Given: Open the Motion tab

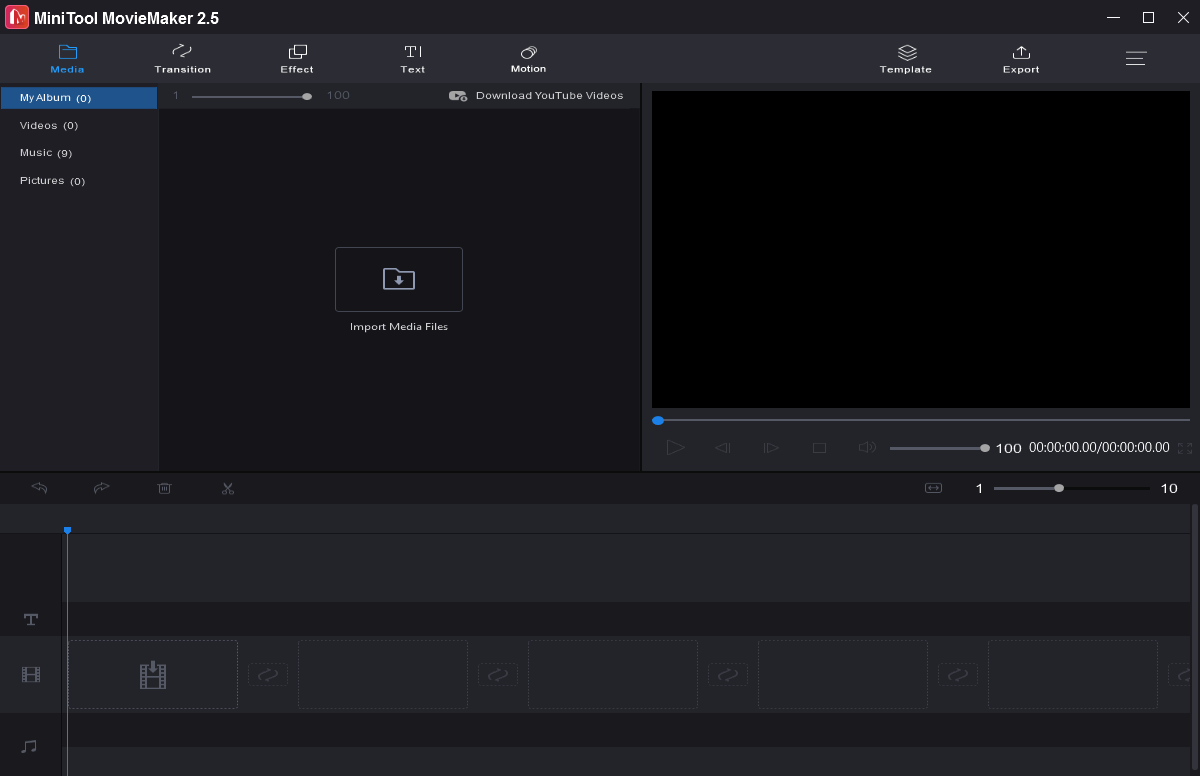Looking at the screenshot, I should pos(528,59).
